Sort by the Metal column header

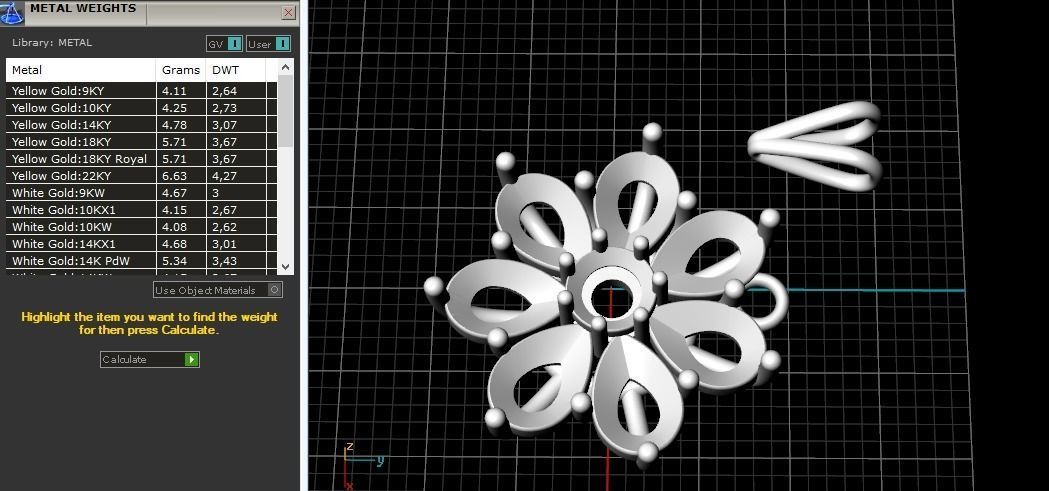(81, 70)
